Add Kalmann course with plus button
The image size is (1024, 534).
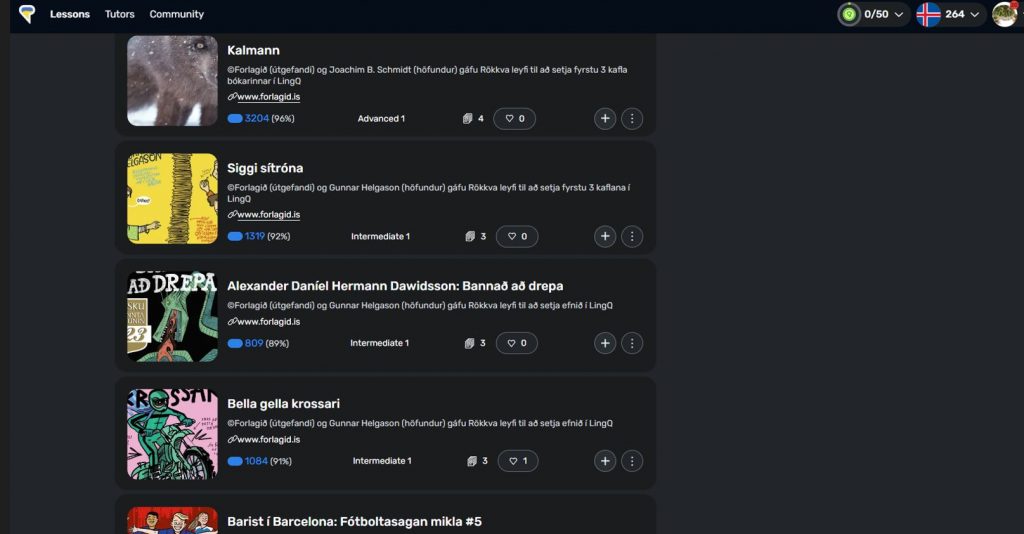click(605, 118)
